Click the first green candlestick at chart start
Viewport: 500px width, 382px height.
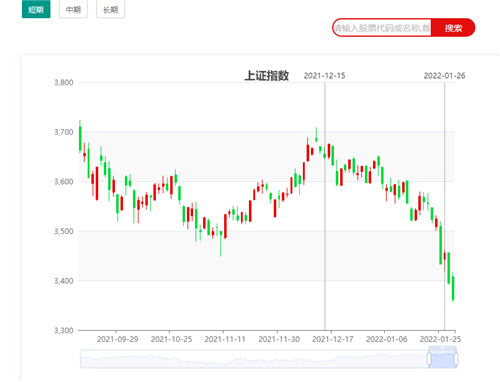[x=80, y=138]
